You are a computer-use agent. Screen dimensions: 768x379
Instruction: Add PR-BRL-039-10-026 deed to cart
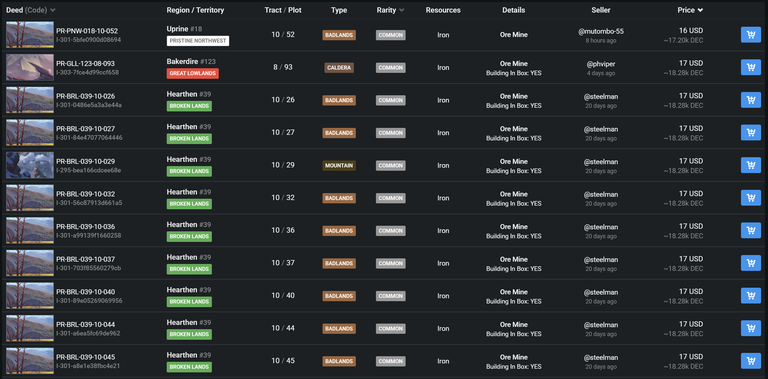pos(750,100)
